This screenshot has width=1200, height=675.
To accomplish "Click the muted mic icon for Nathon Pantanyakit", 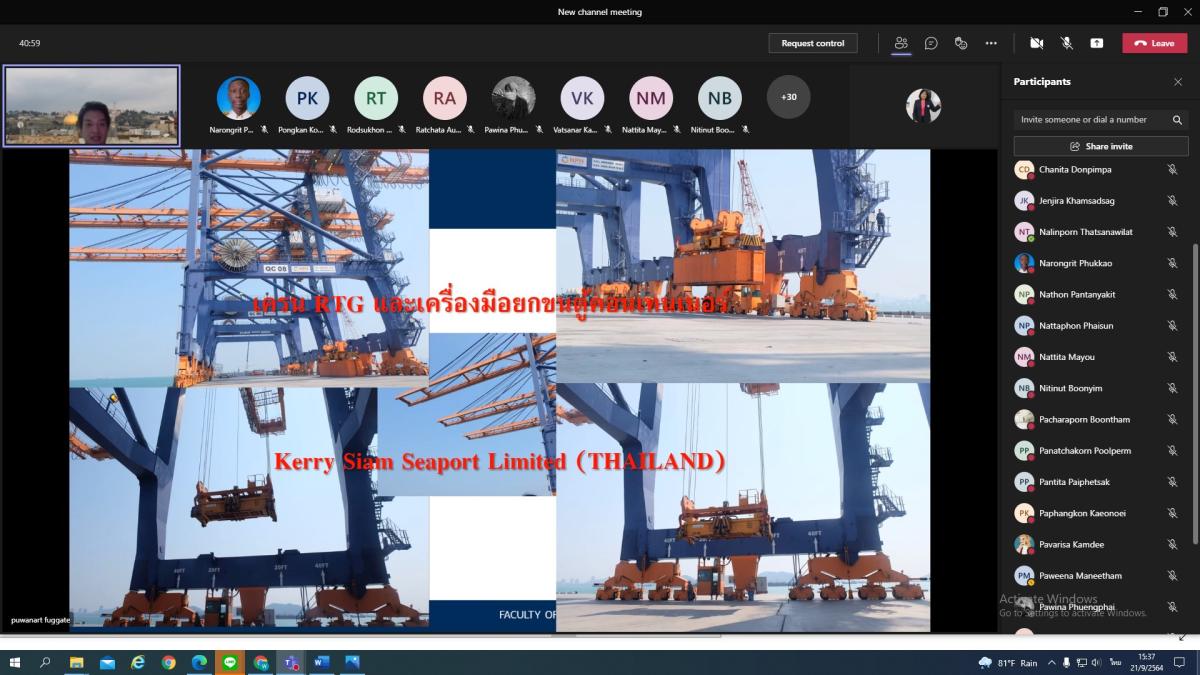I will 1172,295.
